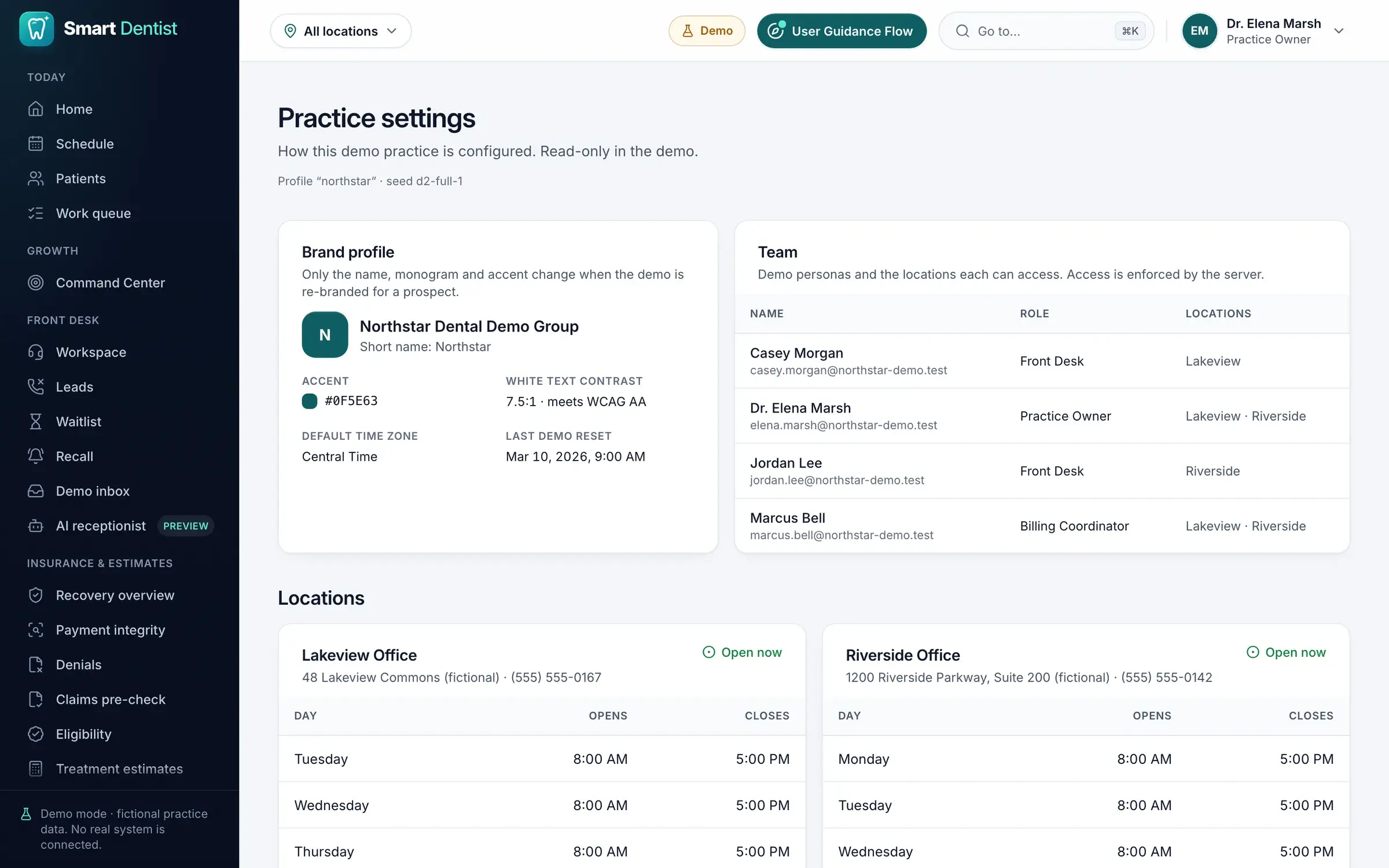Click the Demo badge button
This screenshot has height=868, width=1389.
pyautogui.click(x=707, y=31)
